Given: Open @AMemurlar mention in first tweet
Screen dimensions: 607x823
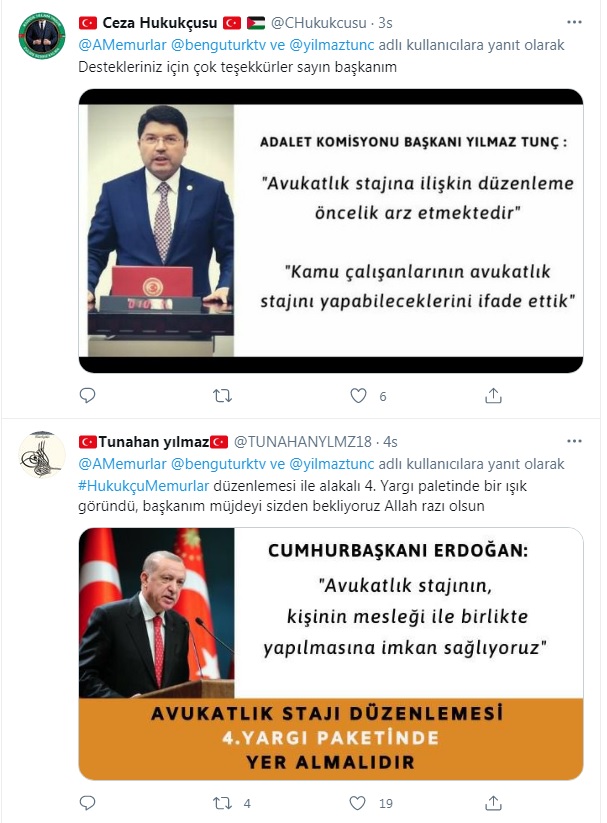Looking at the screenshot, I should tap(122, 45).
